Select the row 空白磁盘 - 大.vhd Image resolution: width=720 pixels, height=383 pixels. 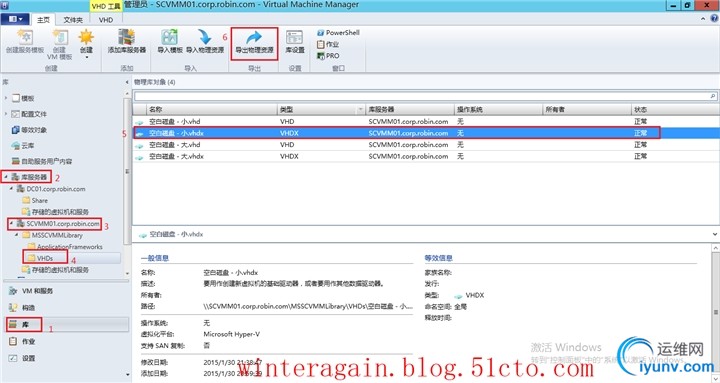click(x=426, y=145)
